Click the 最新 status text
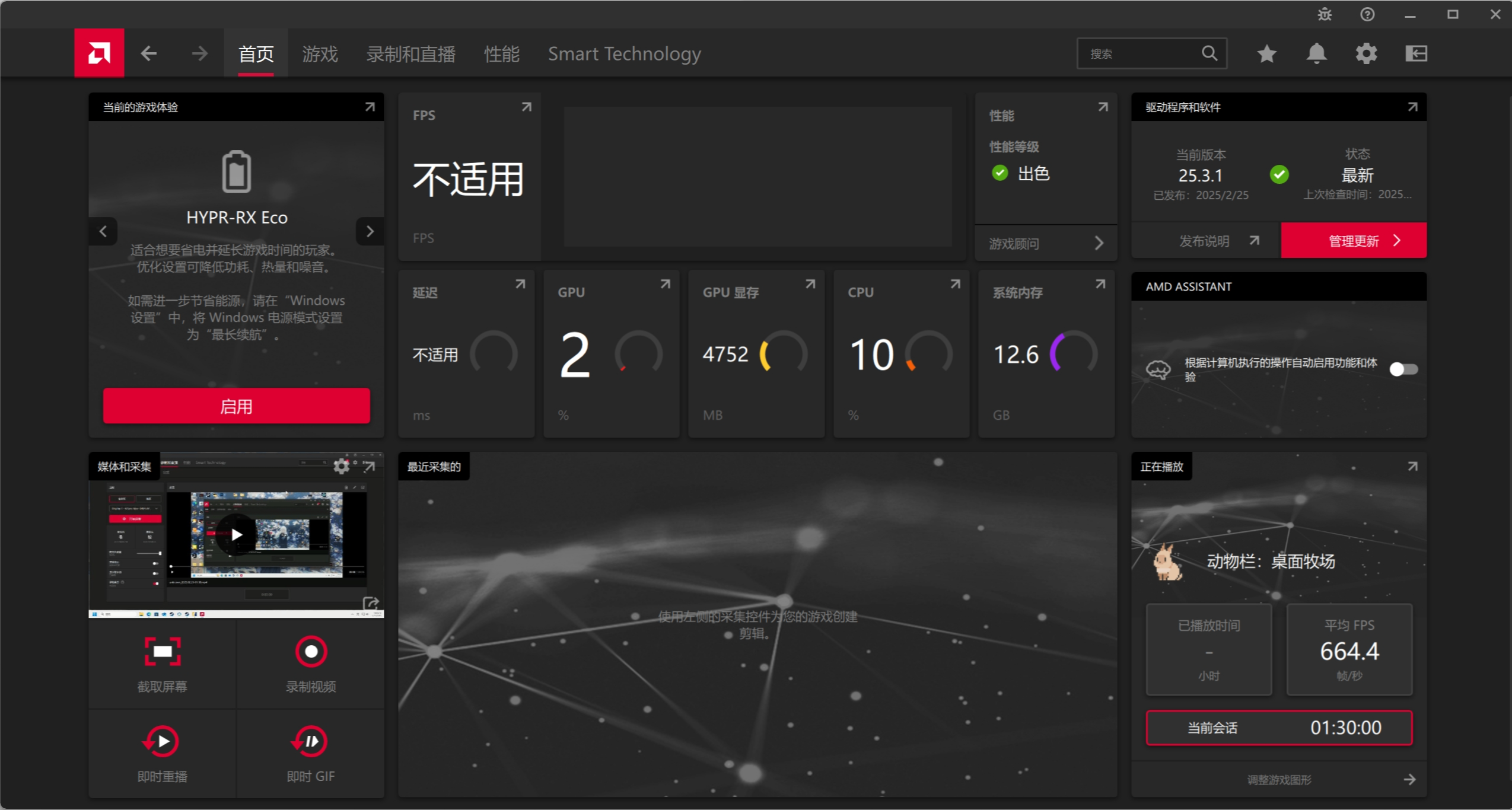This screenshot has width=1512, height=810. (x=1357, y=176)
